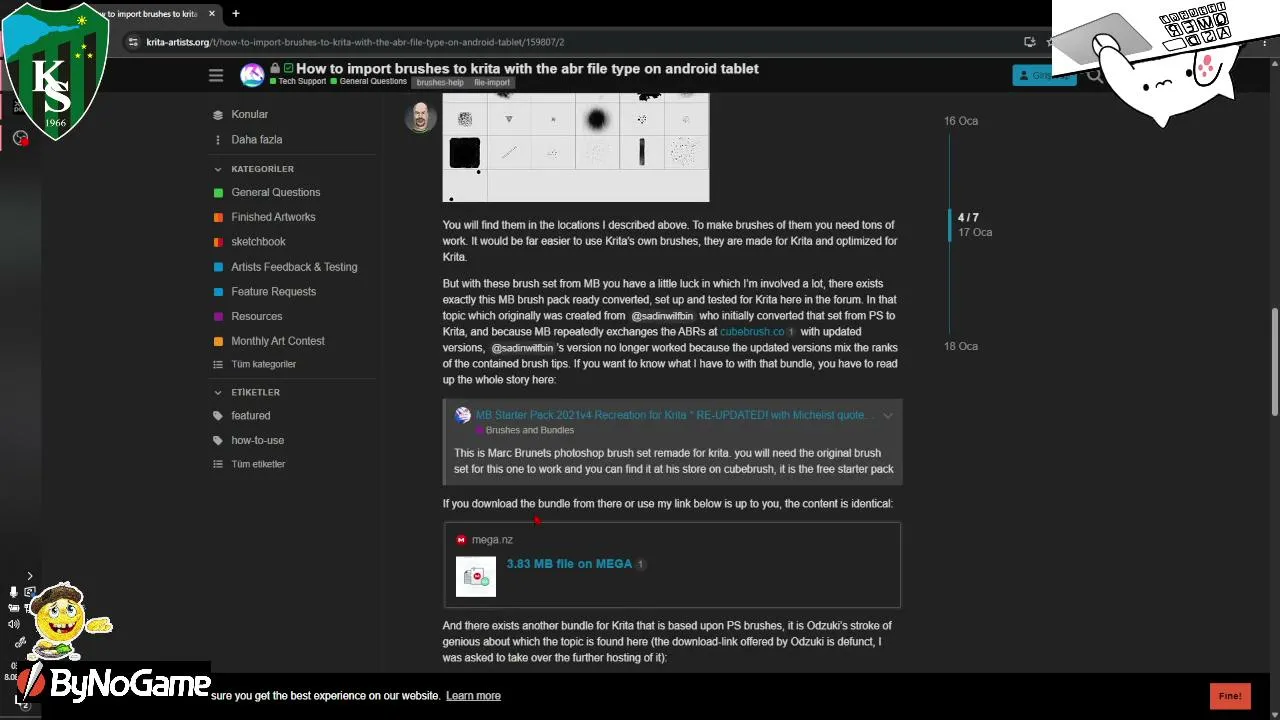The width and height of the screenshot is (1280, 720).
Task: Click the Krita Artists site logo
Action: click(x=252, y=75)
